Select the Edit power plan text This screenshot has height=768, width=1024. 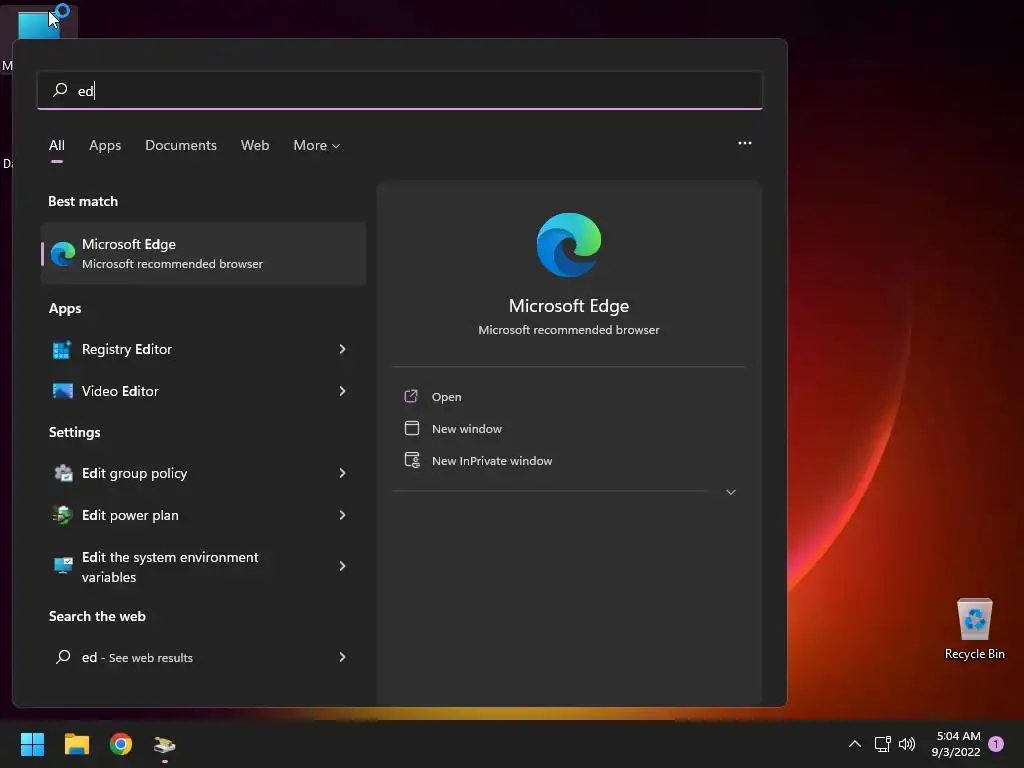(x=130, y=515)
